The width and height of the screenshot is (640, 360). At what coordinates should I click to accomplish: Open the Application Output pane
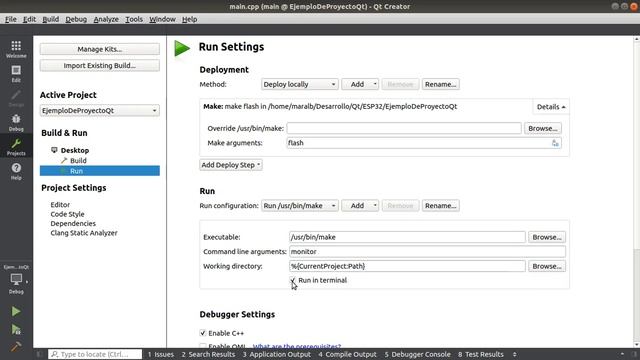click(x=277, y=354)
